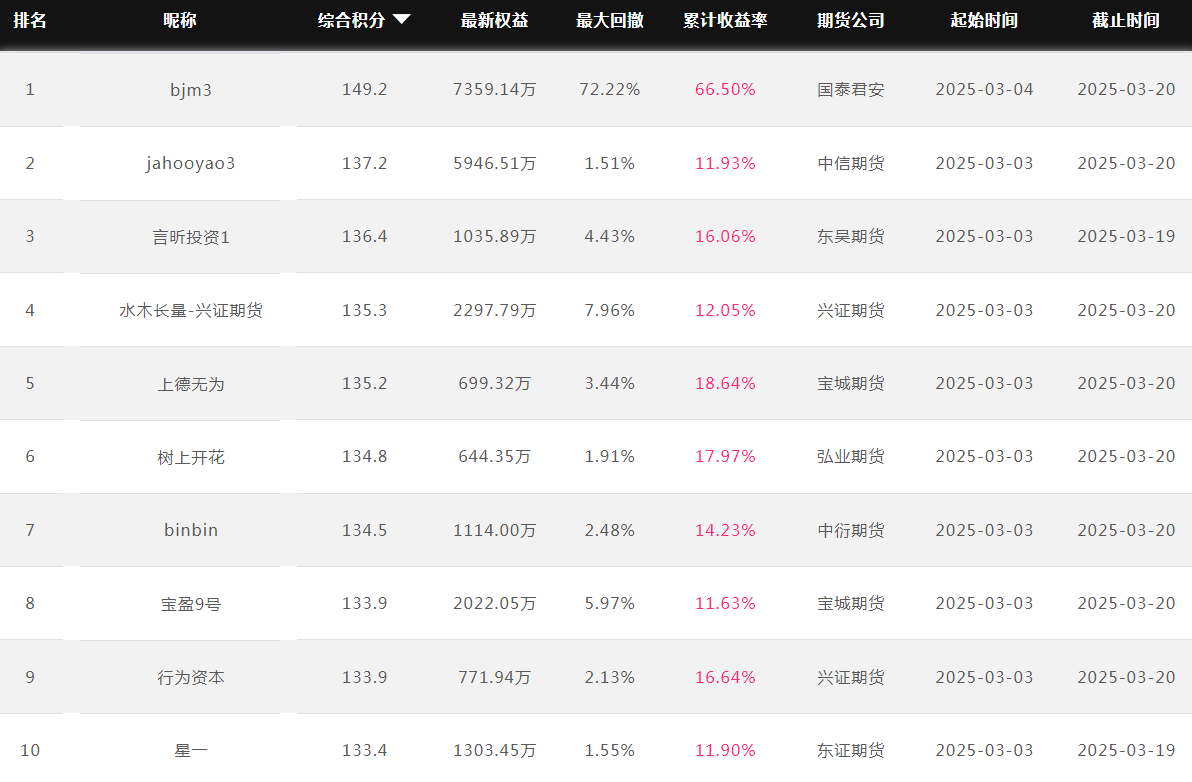Screen dimensions: 1192x782
Task: Select rank number 5
Action: click(30, 383)
